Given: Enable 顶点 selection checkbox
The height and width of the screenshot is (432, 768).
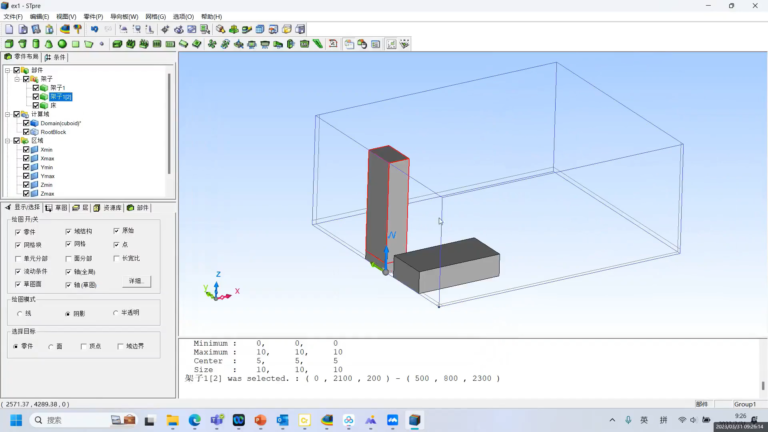Looking at the screenshot, I should point(83,346).
